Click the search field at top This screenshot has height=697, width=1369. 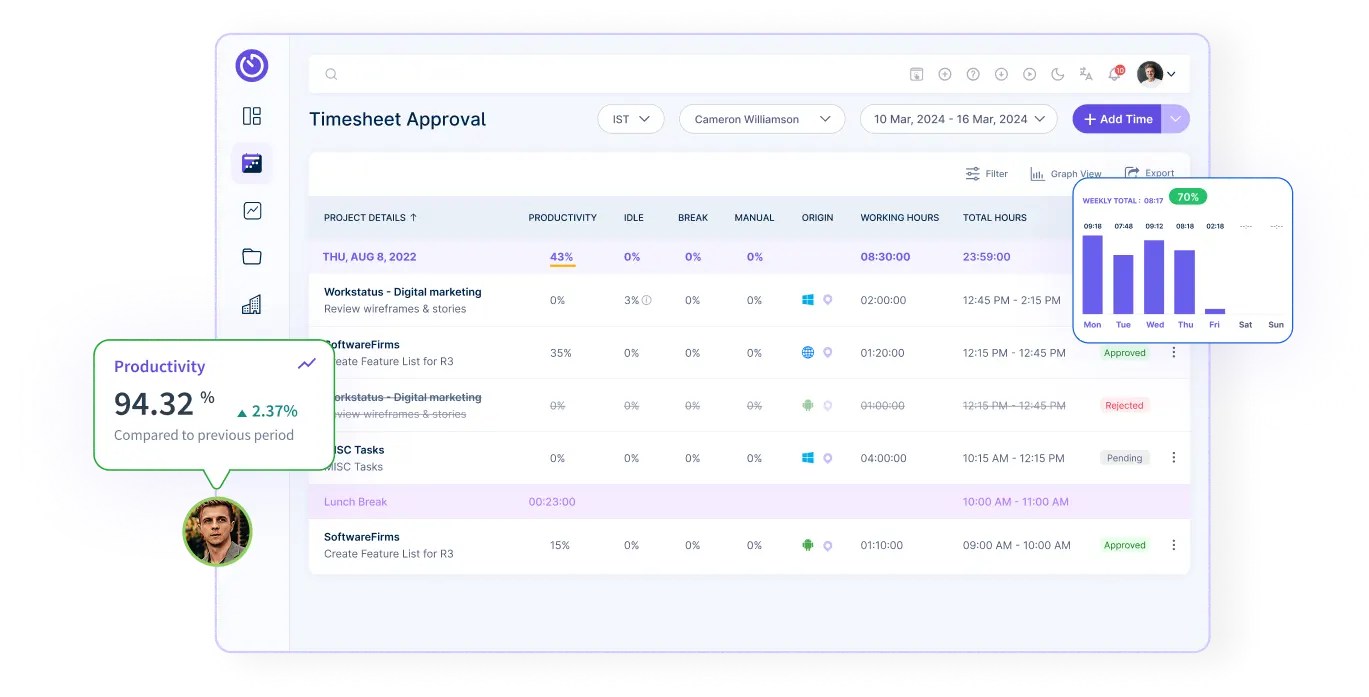pyautogui.click(x=600, y=74)
